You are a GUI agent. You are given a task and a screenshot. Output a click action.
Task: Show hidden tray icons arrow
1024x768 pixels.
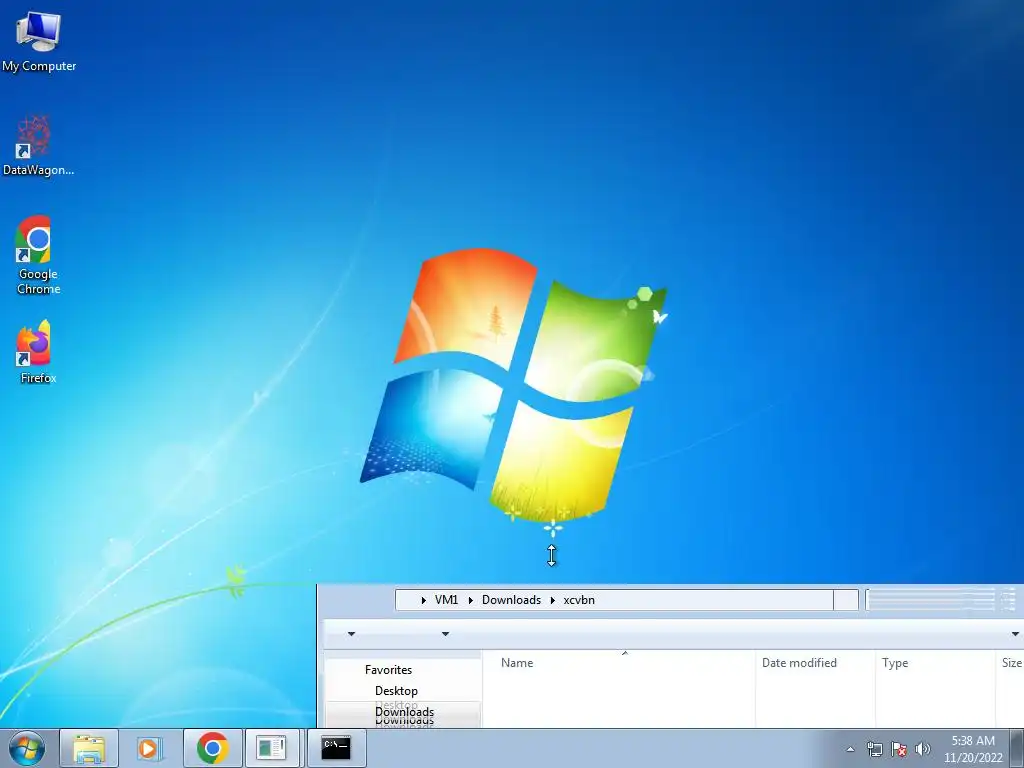[850, 749]
